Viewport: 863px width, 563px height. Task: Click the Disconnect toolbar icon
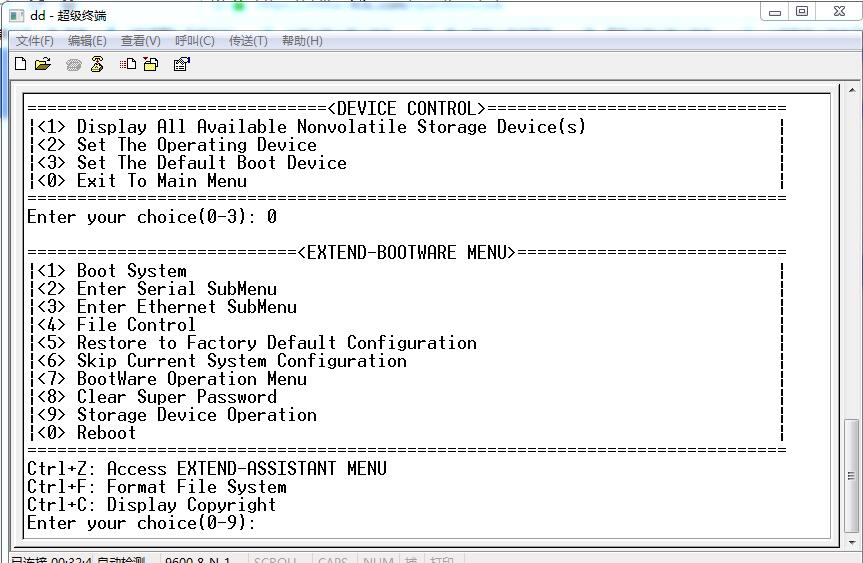pos(97,64)
